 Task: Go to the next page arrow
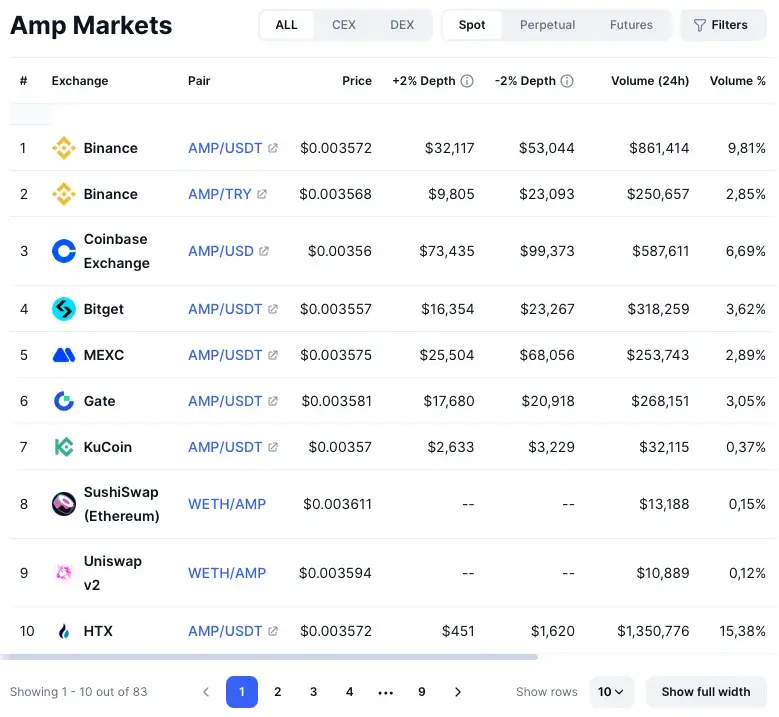[x=458, y=692]
